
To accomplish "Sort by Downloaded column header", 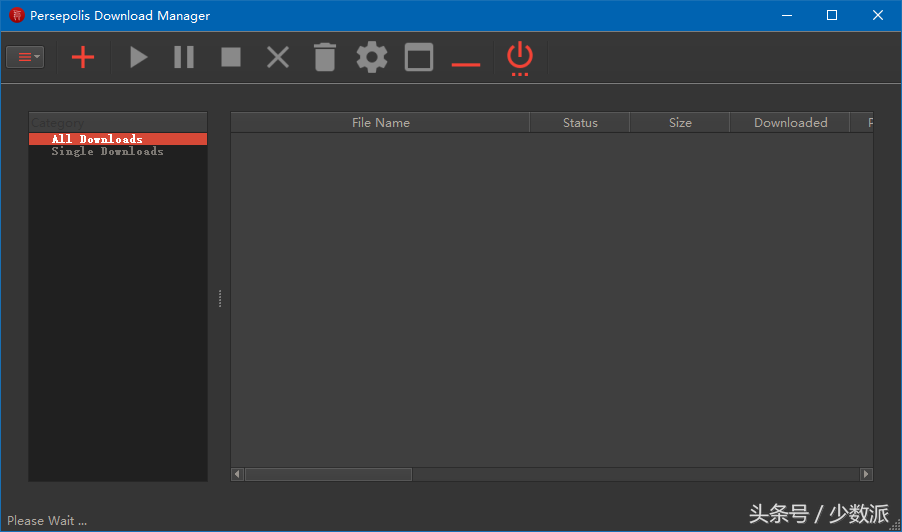I will (790, 123).
